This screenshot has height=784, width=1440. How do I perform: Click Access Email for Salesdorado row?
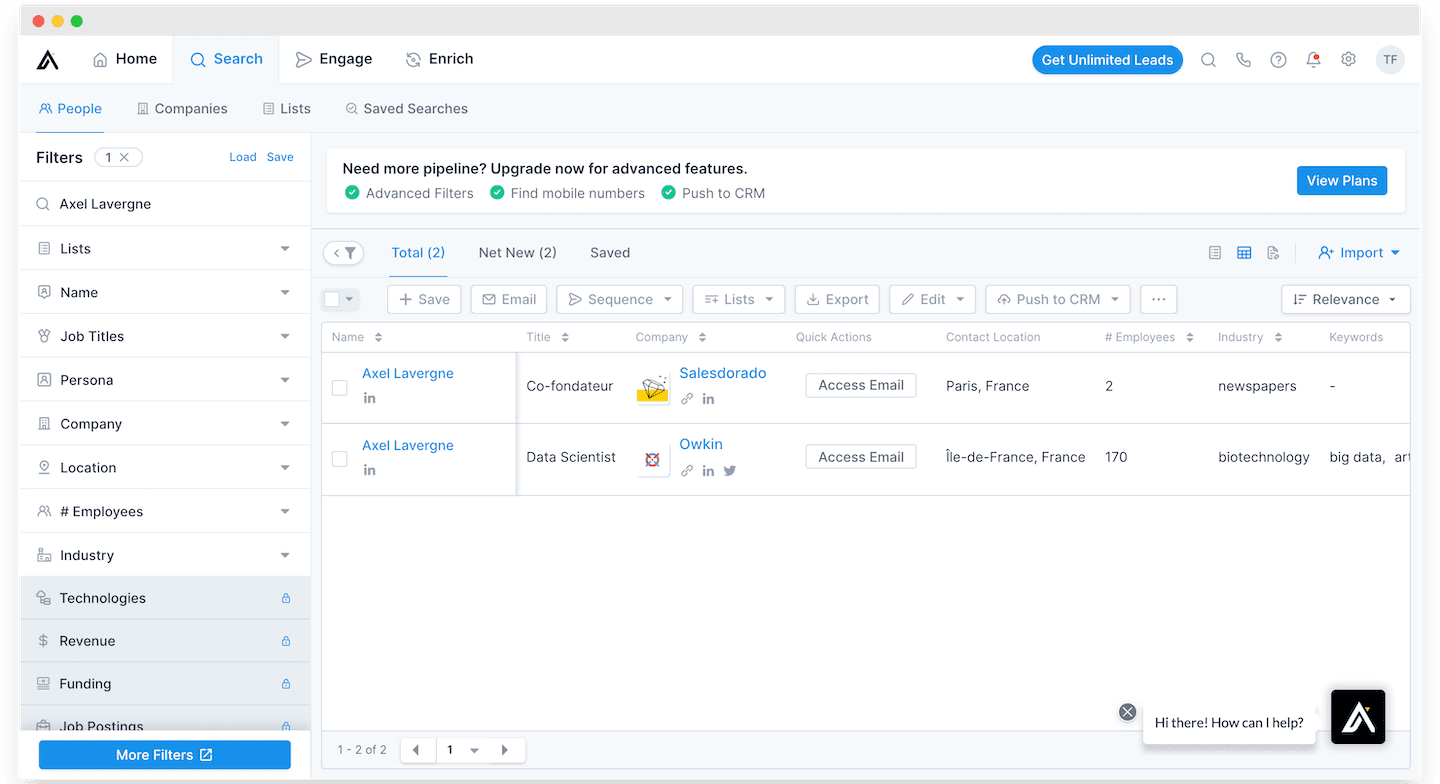click(861, 385)
